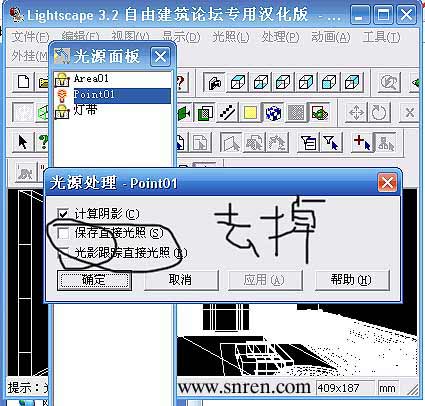Click the surface selection cursor icon

(231, 143)
